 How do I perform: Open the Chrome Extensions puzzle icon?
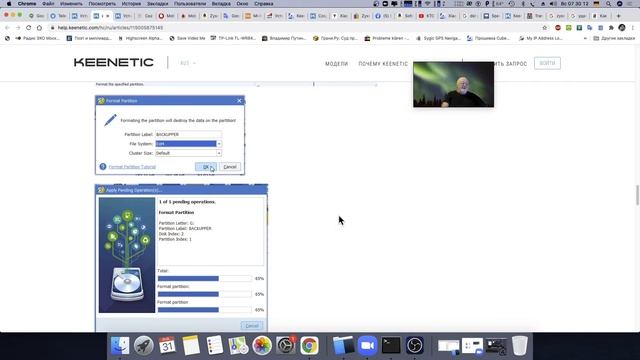coord(611,28)
